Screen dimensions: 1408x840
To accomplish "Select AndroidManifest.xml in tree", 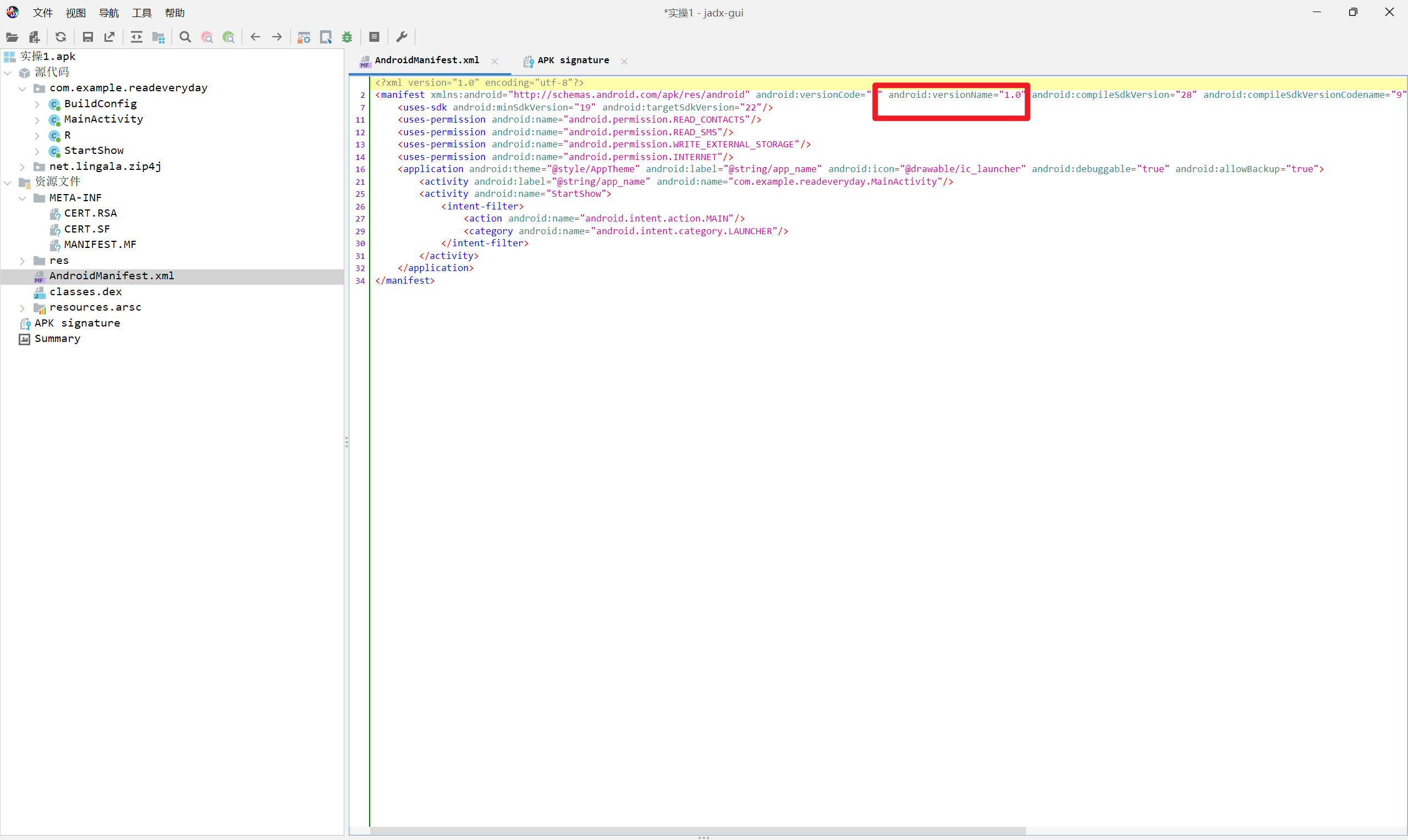I will [x=112, y=275].
